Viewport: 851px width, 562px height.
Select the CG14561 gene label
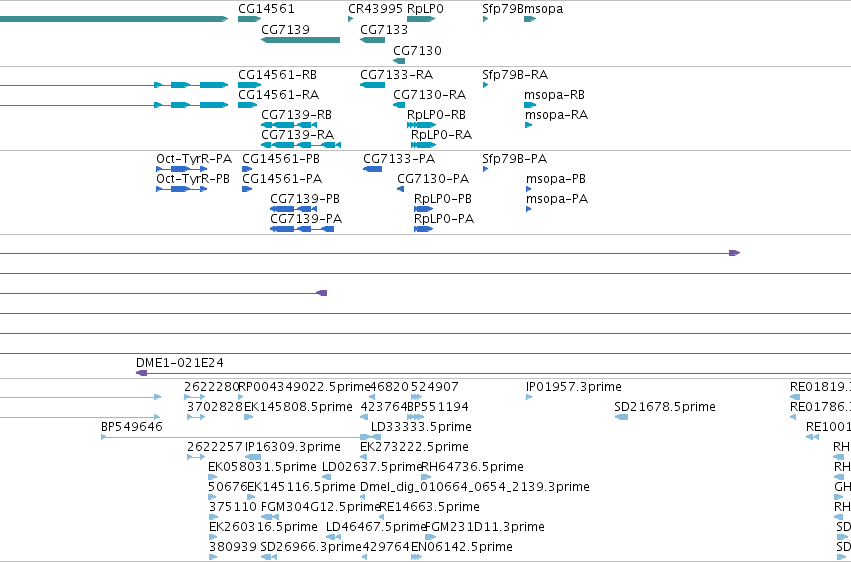266,9
